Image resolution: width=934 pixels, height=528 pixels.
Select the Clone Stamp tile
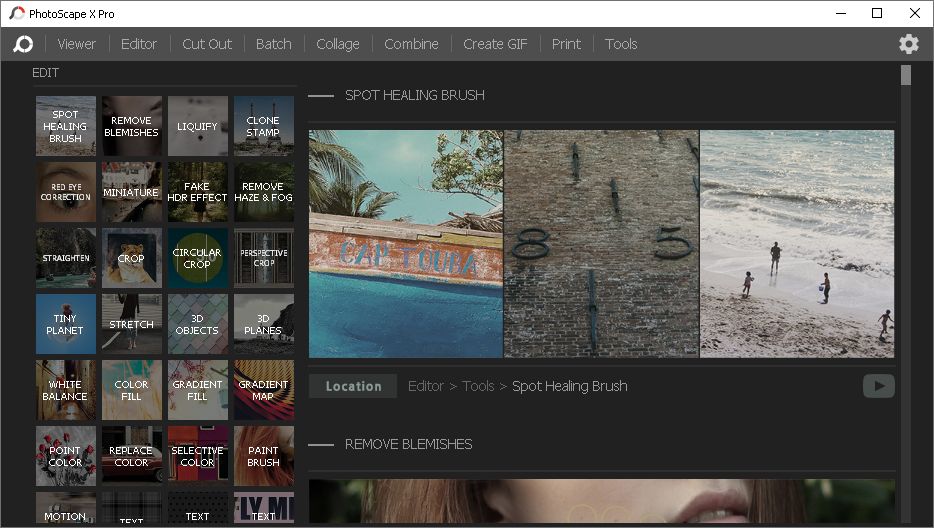pos(264,126)
